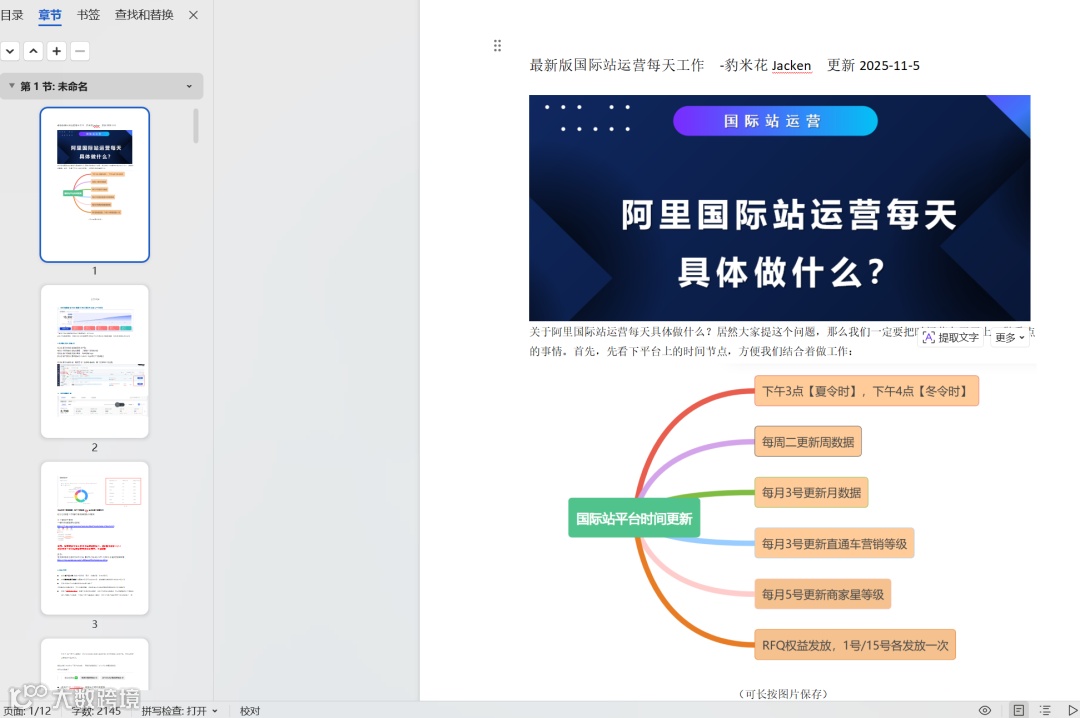Viewport: 1080px width, 718px height.
Task: Click the 提取文字 button on image
Action: 951,337
